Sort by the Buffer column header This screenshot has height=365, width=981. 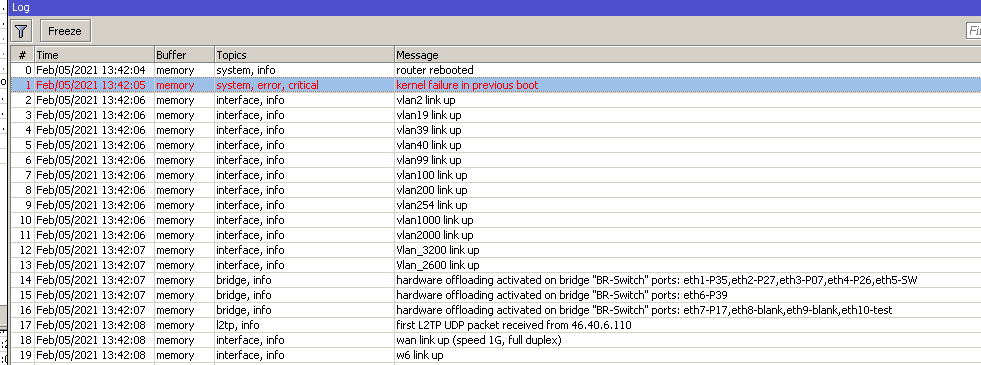click(184, 55)
